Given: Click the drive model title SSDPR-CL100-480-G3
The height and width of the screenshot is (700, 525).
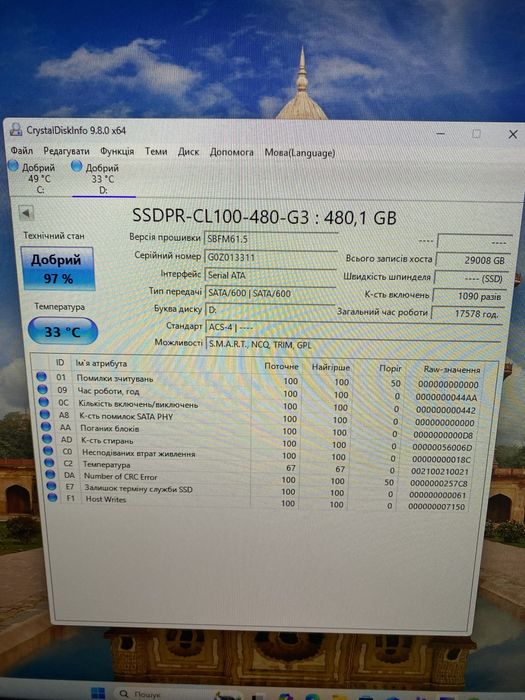Looking at the screenshot, I should [x=221, y=217].
